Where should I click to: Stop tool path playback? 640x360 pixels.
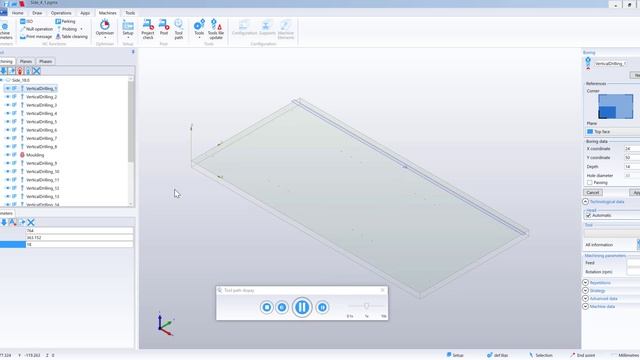[x=267, y=307]
